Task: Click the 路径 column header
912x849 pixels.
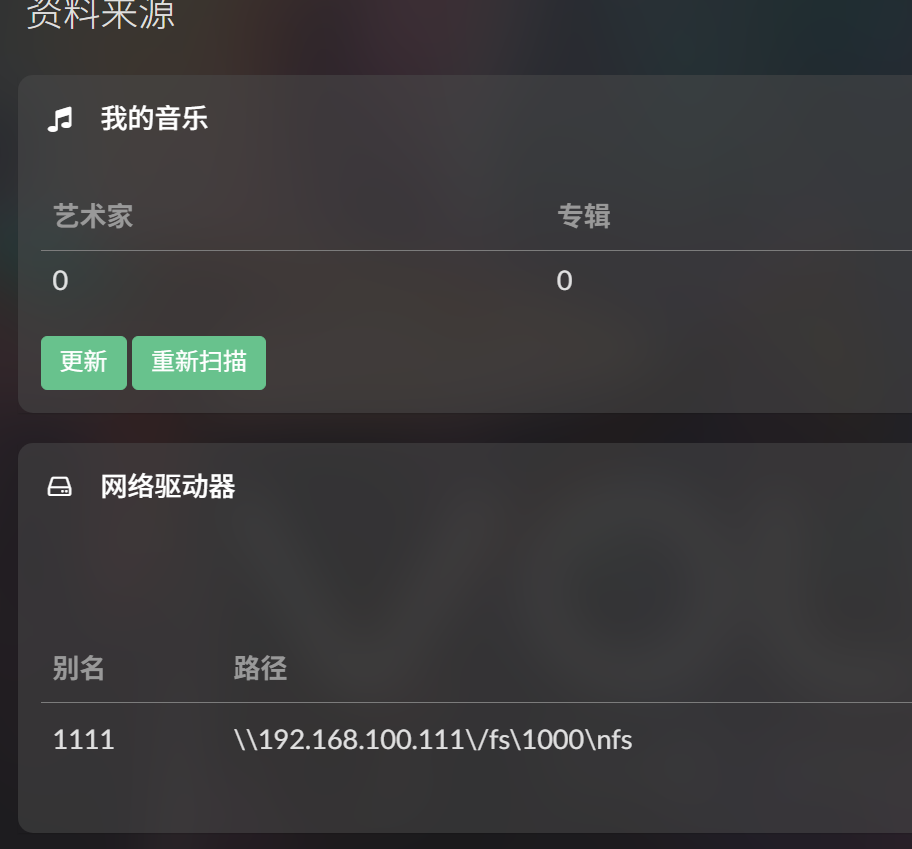Action: [260, 668]
